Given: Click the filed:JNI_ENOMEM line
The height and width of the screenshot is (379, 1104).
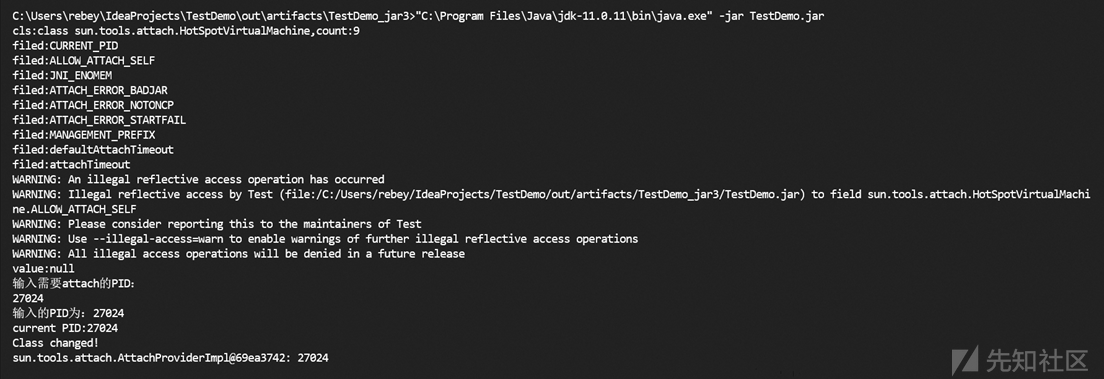Looking at the screenshot, I should tap(62, 75).
